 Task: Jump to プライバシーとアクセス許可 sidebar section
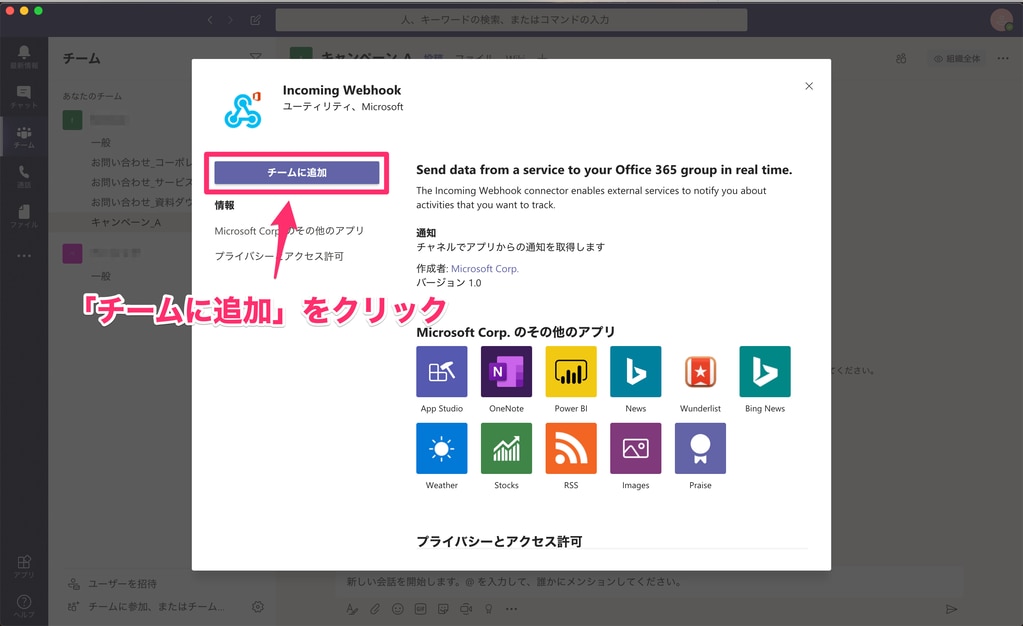click(x=279, y=256)
